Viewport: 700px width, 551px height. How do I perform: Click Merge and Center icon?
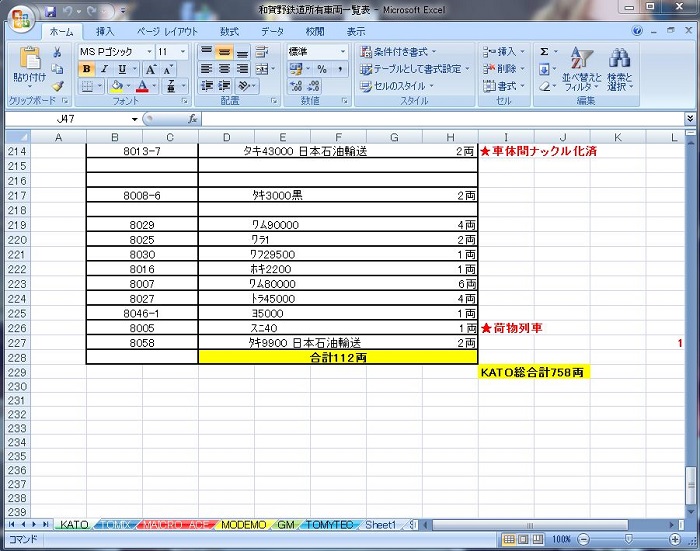[262, 69]
